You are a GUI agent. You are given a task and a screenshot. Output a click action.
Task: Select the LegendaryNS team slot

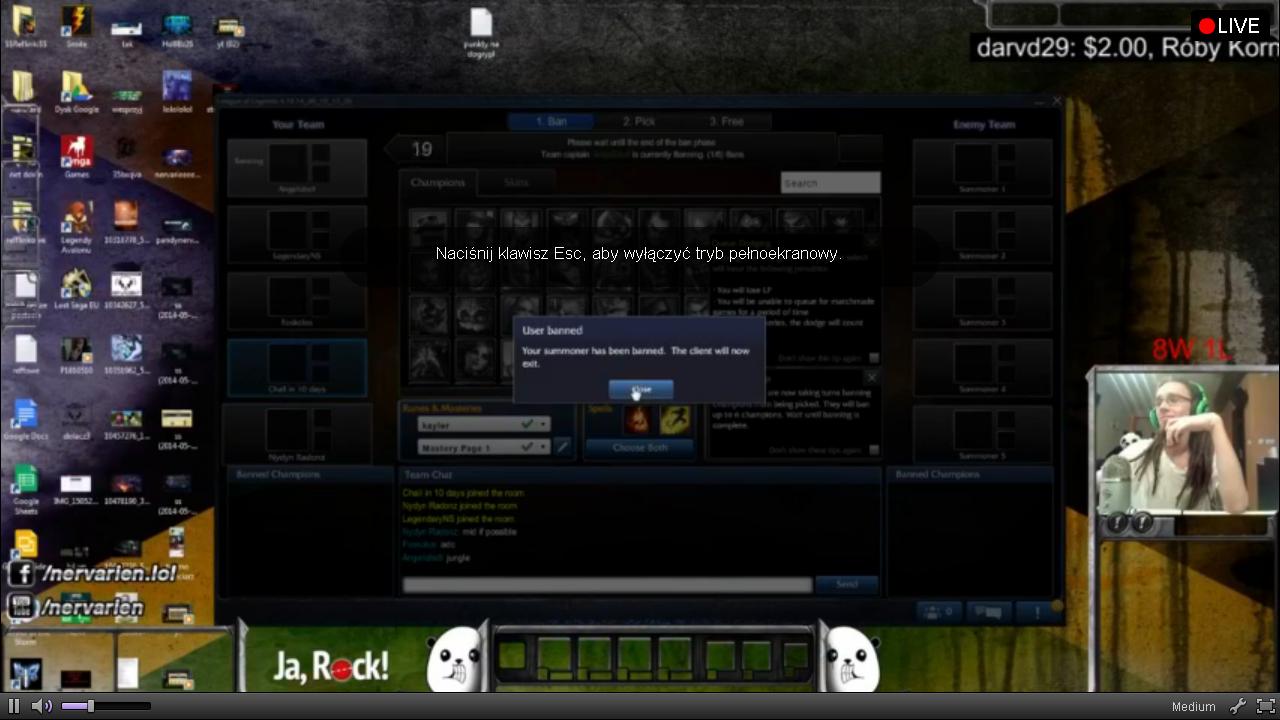(297, 235)
